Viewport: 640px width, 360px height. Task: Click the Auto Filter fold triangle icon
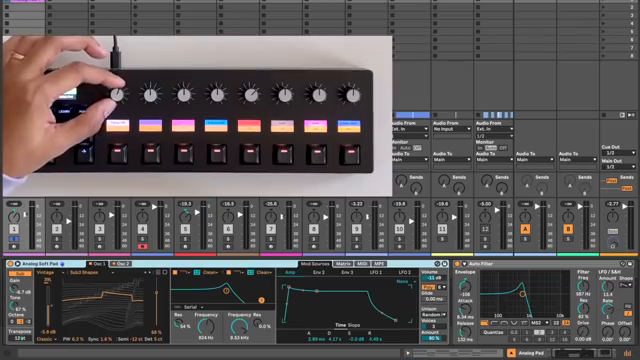(464, 264)
